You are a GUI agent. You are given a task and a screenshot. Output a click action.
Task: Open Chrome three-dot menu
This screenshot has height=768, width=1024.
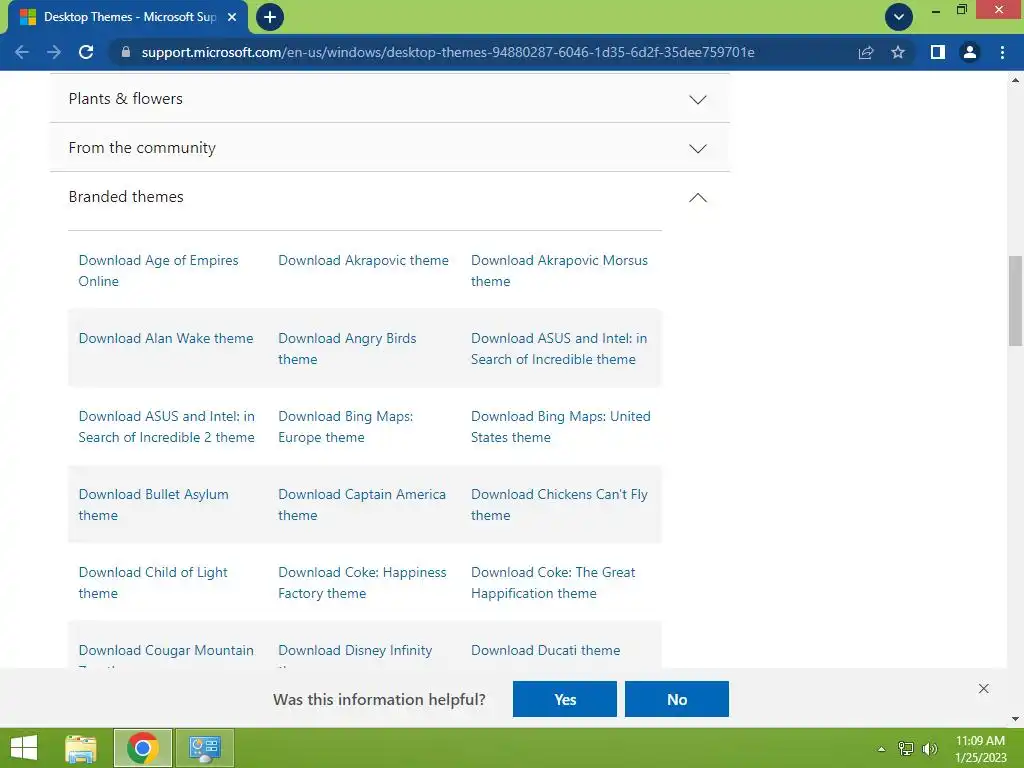coord(1002,52)
